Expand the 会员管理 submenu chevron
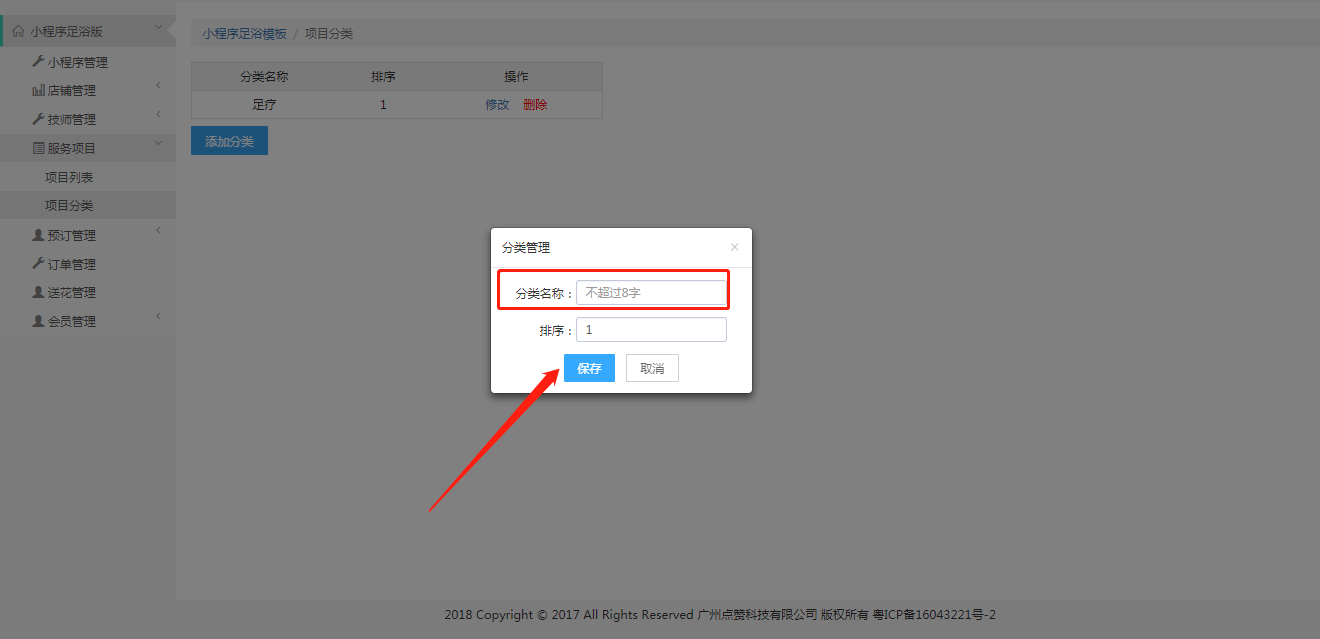Screen dimensions: 1320x639 [x=158, y=318]
